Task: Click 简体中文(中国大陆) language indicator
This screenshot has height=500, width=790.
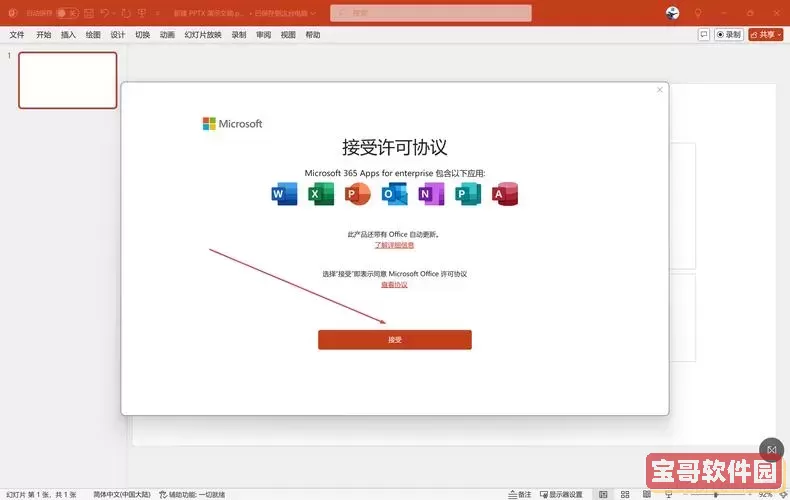Action: (122, 494)
